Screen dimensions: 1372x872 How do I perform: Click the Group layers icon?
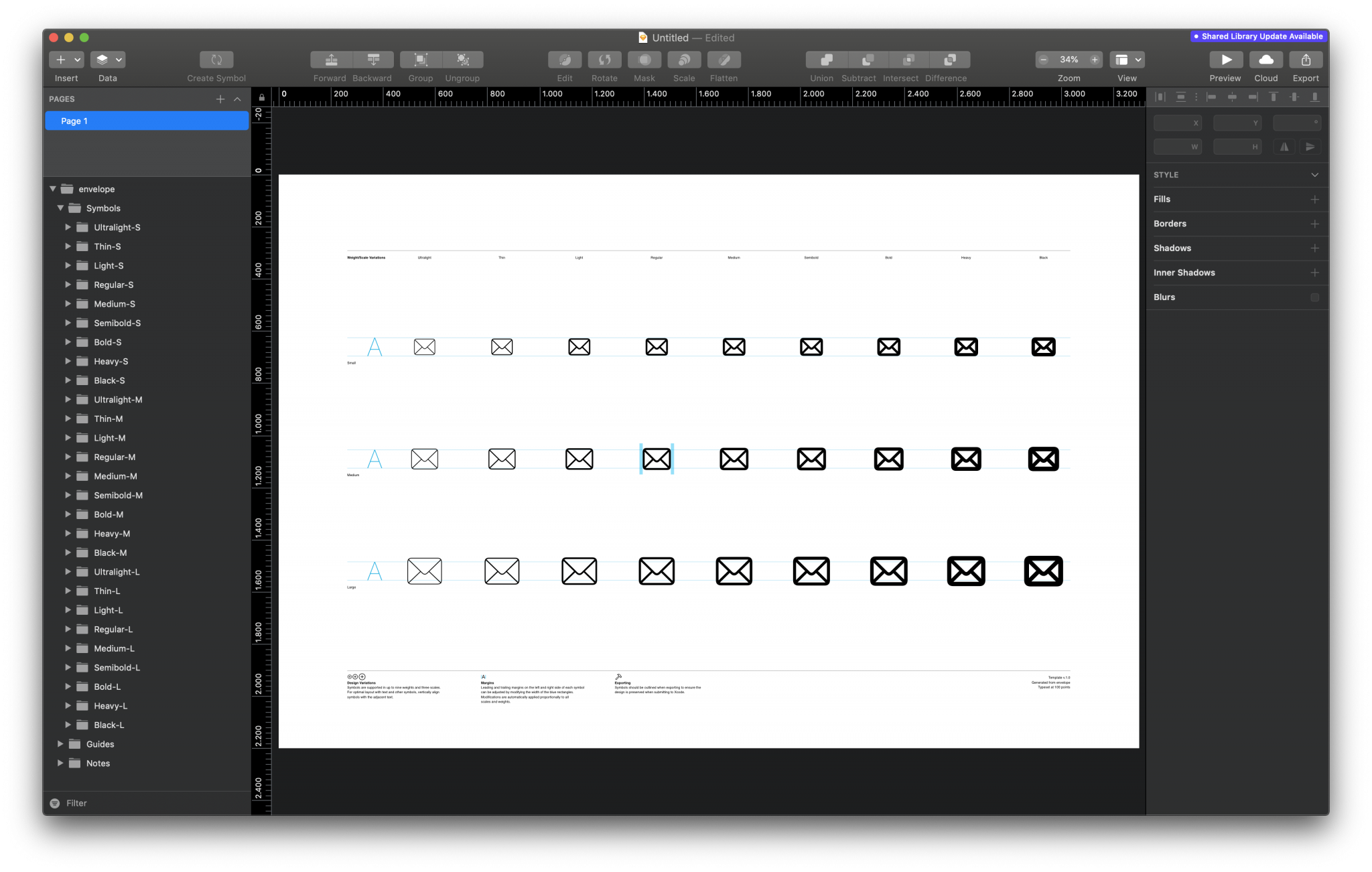pos(421,60)
